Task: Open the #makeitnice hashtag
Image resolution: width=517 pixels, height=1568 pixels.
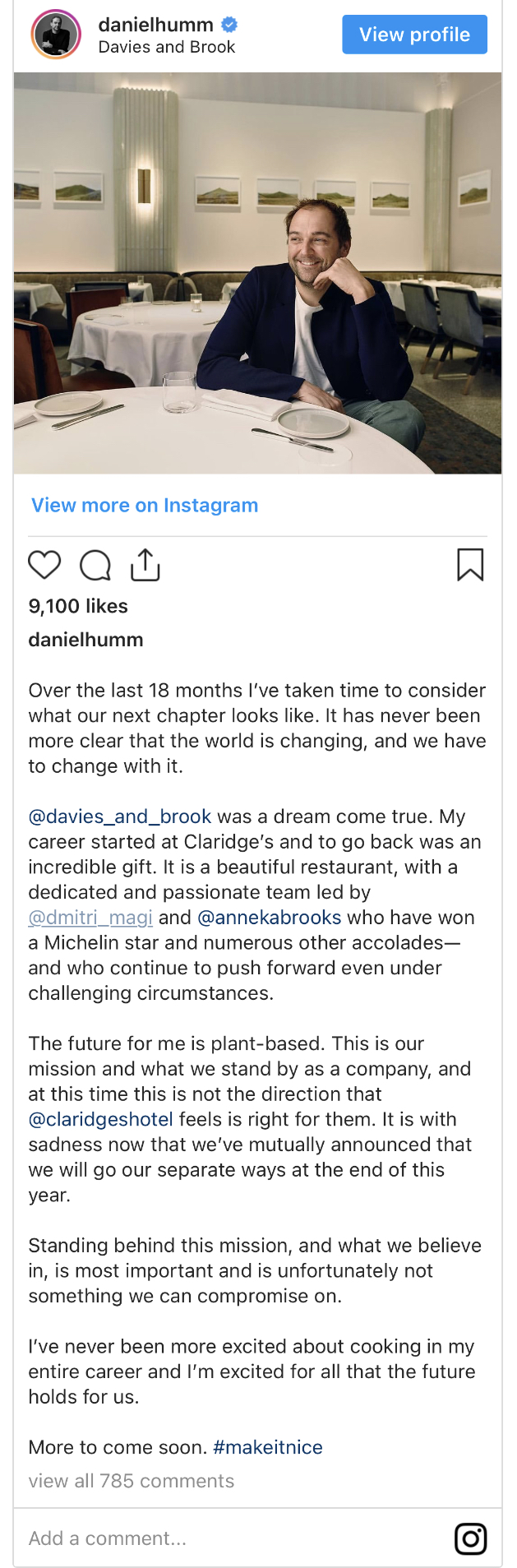Action: coord(268,1447)
